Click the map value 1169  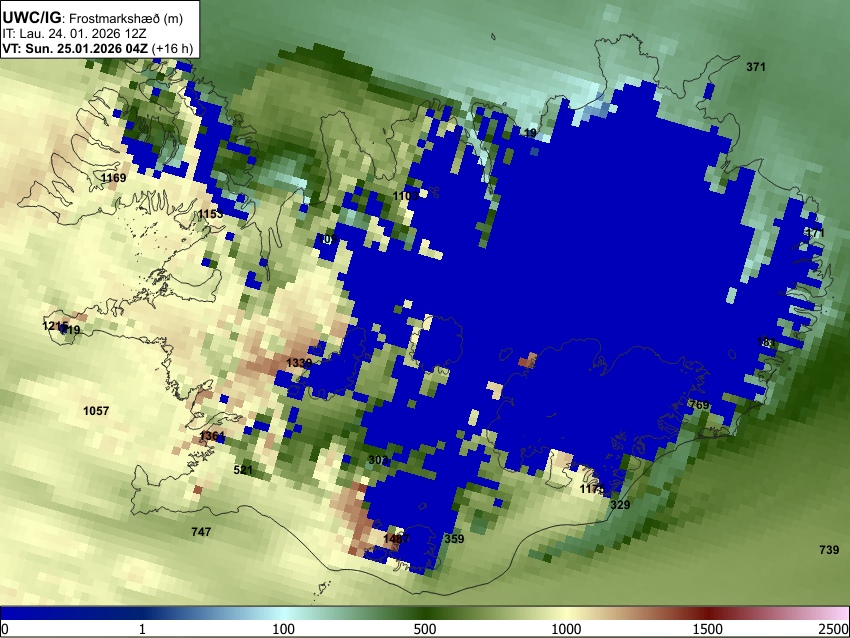113,178
